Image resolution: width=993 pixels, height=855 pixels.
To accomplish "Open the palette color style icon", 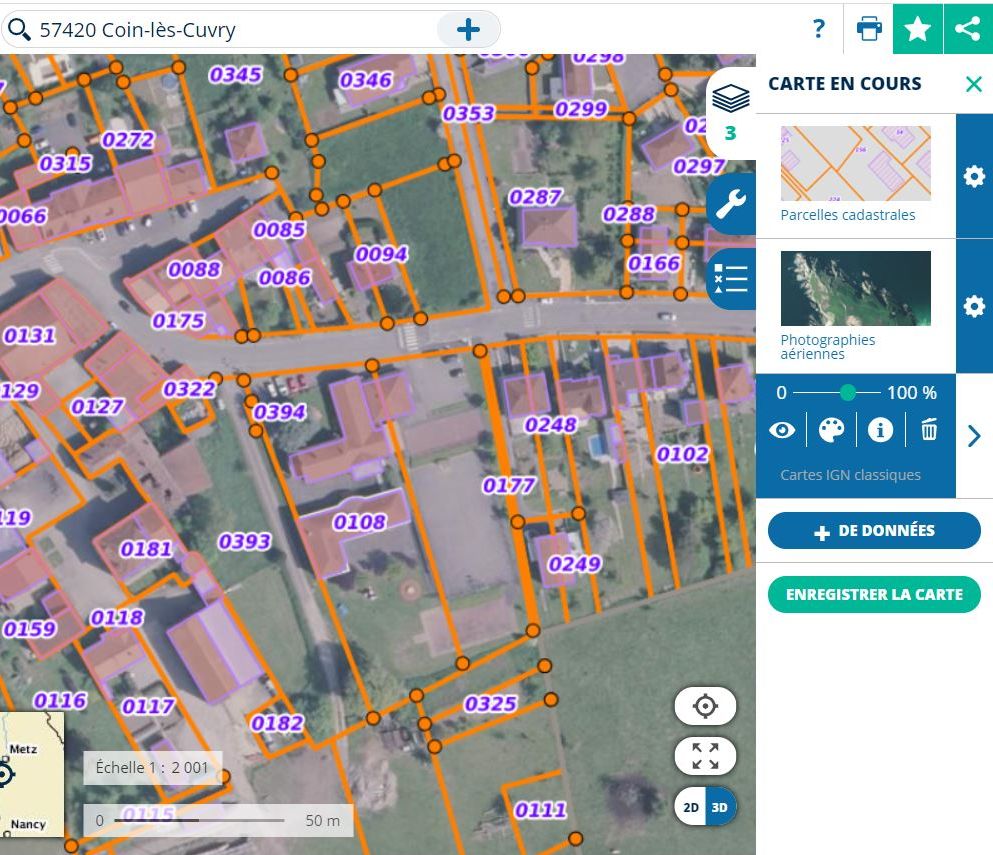I will click(x=832, y=431).
